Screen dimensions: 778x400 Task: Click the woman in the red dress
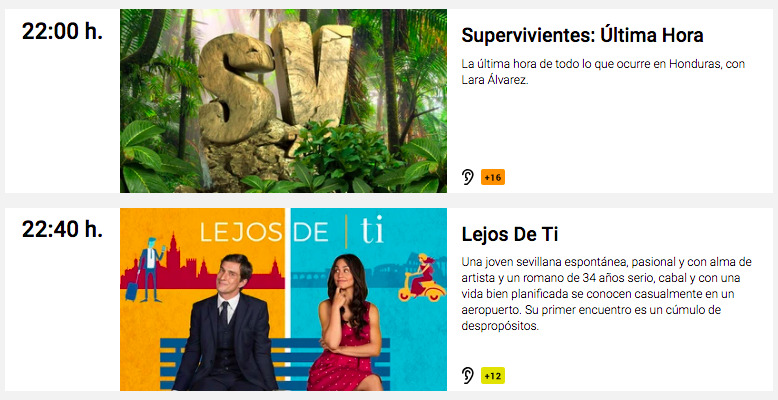pyautogui.click(x=347, y=323)
